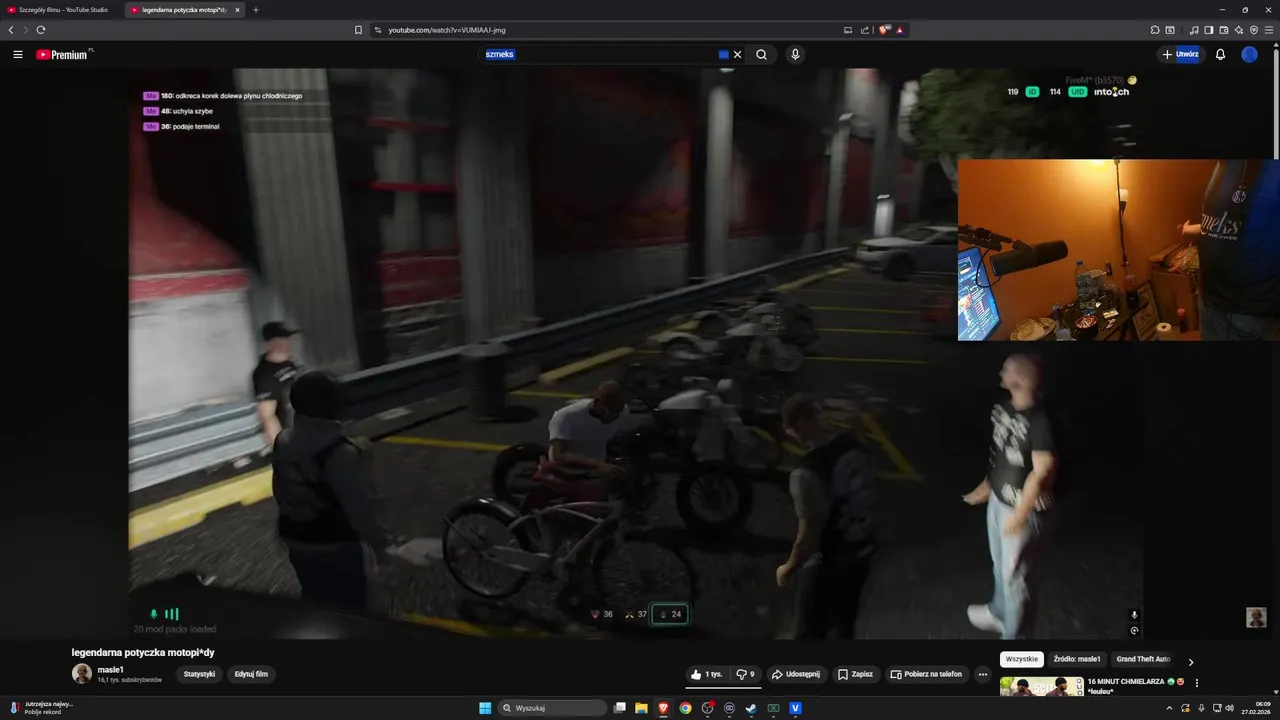1280x720 pixels.
Task: Open masle1 channel avatar
Action: coord(82,674)
